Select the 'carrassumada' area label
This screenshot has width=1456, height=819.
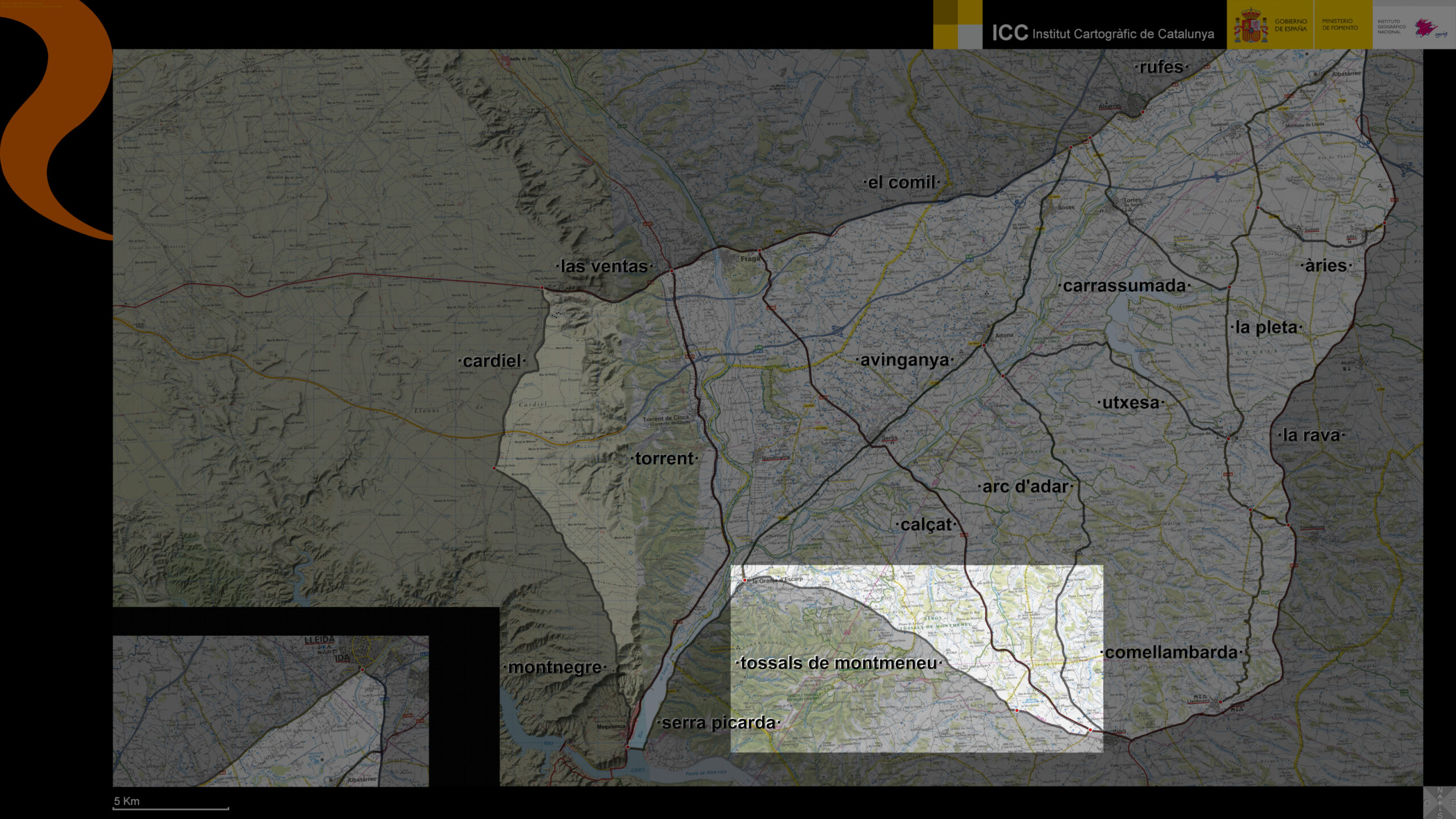tap(1124, 286)
